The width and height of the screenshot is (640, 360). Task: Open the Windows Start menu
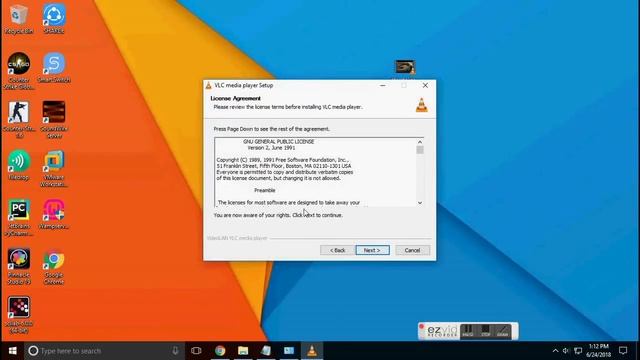(12, 351)
